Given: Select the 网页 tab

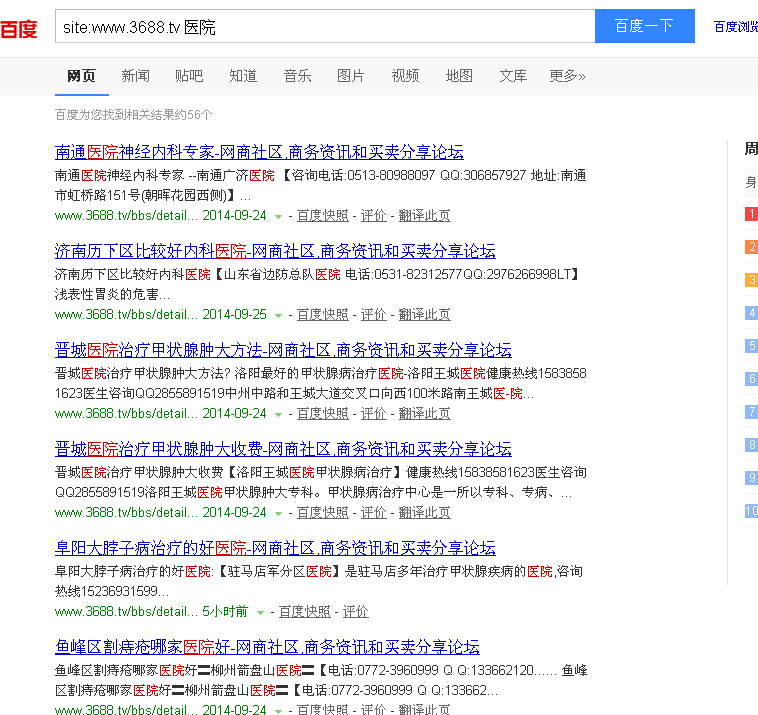Looking at the screenshot, I should pos(81,76).
